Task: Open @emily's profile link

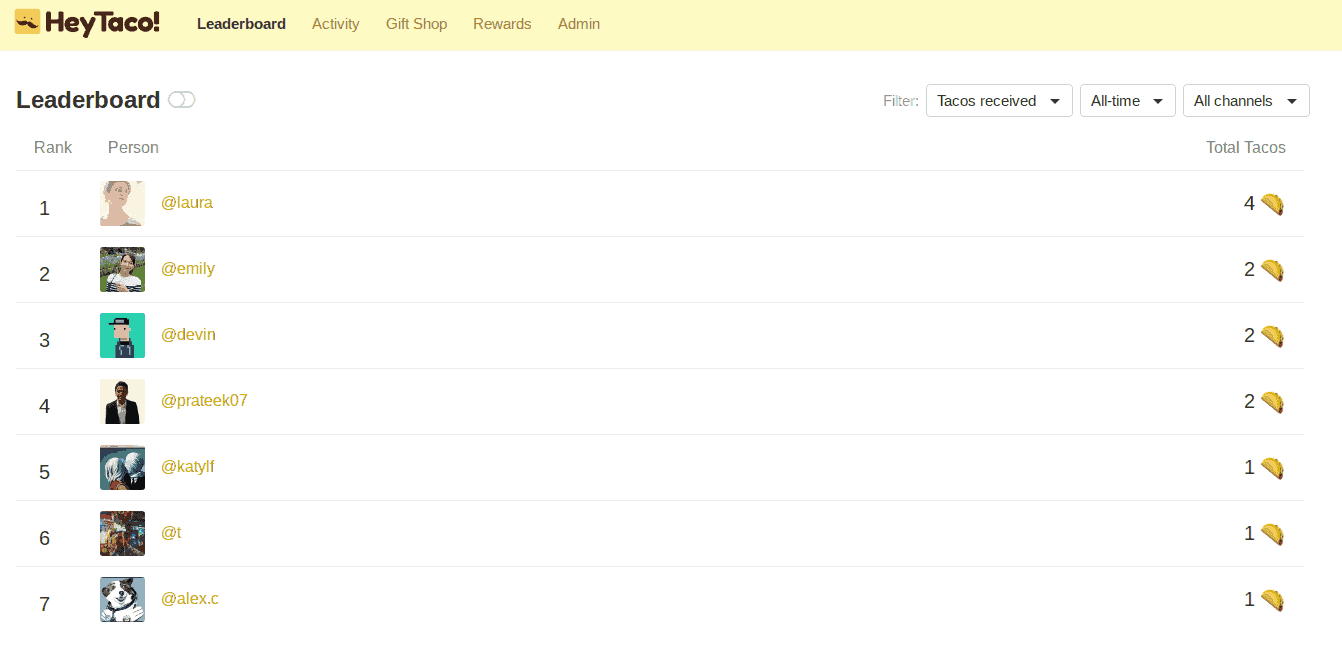Action: click(x=188, y=269)
